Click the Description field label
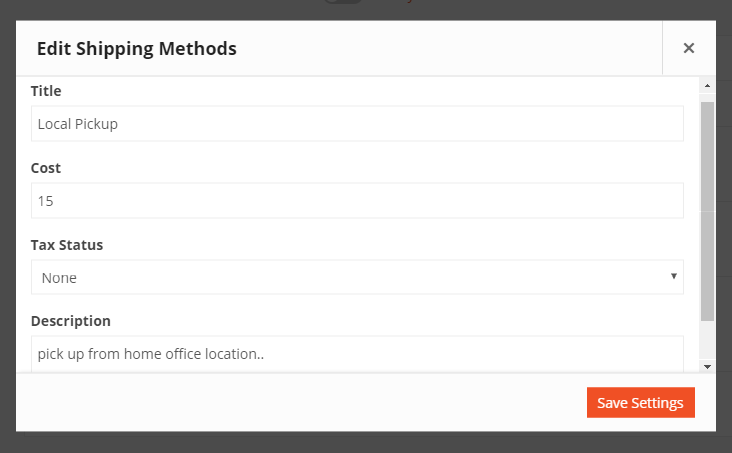732x453 pixels. click(70, 321)
